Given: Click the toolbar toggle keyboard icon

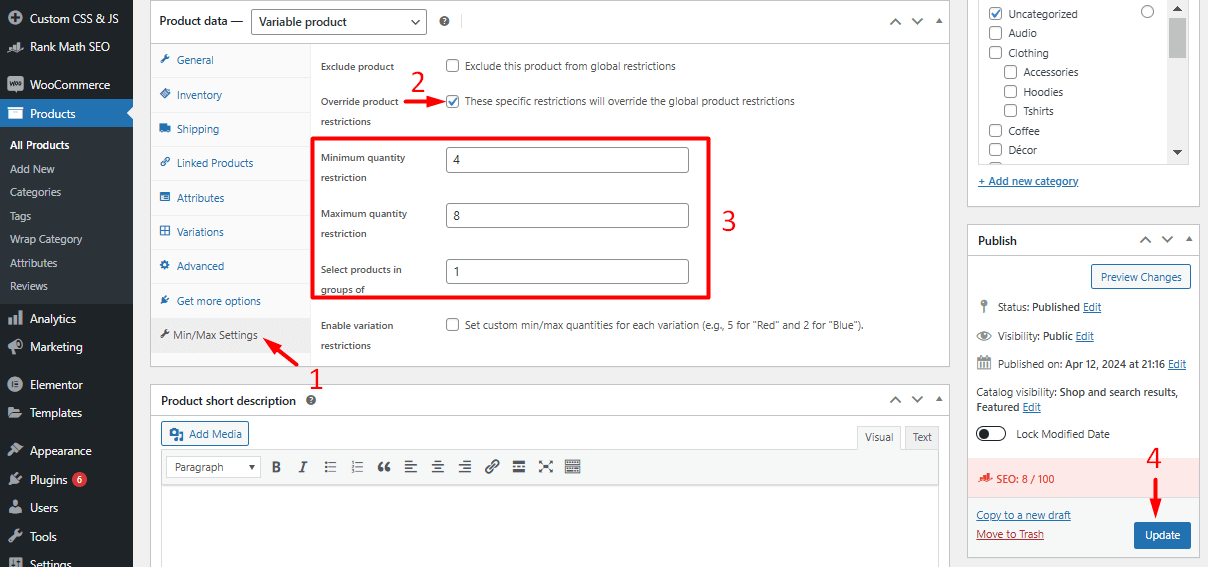Looking at the screenshot, I should tap(572, 467).
